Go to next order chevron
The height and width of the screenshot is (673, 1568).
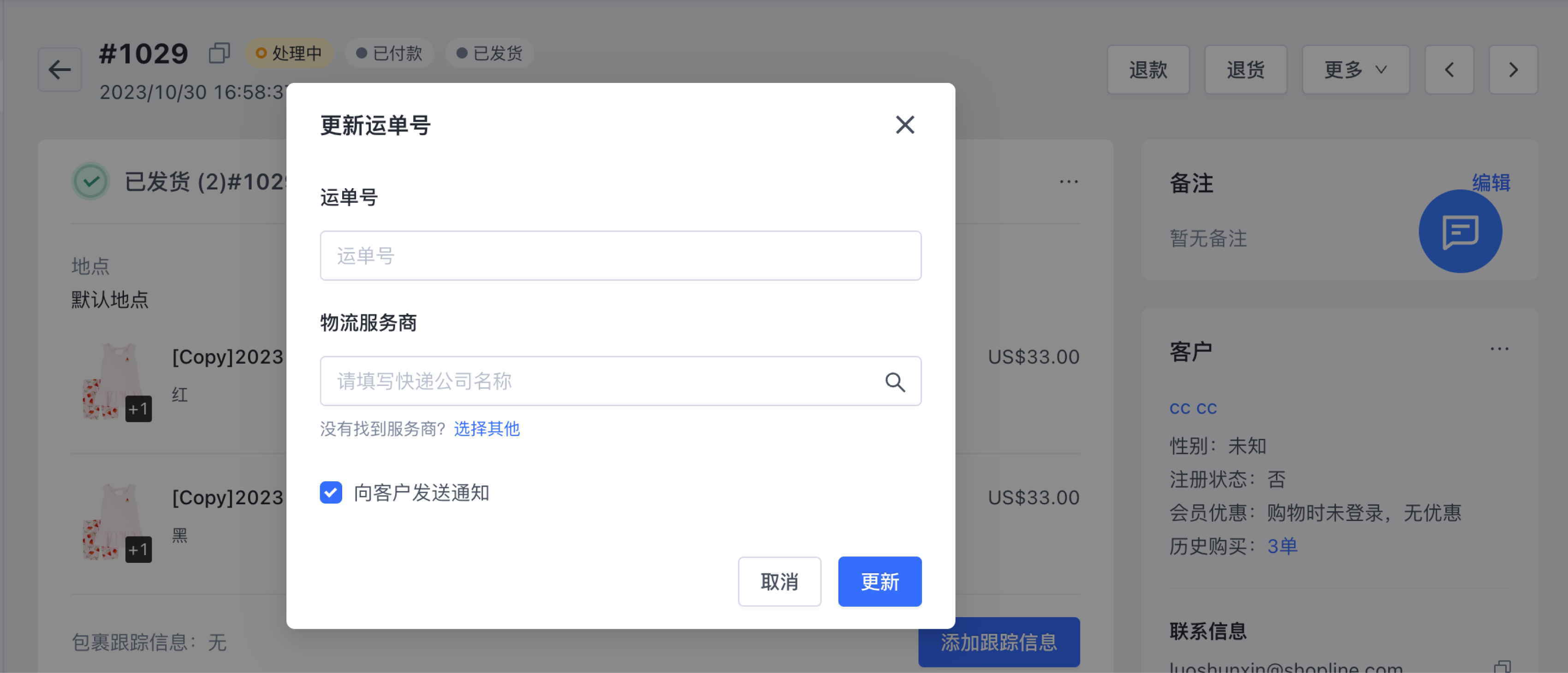1513,69
